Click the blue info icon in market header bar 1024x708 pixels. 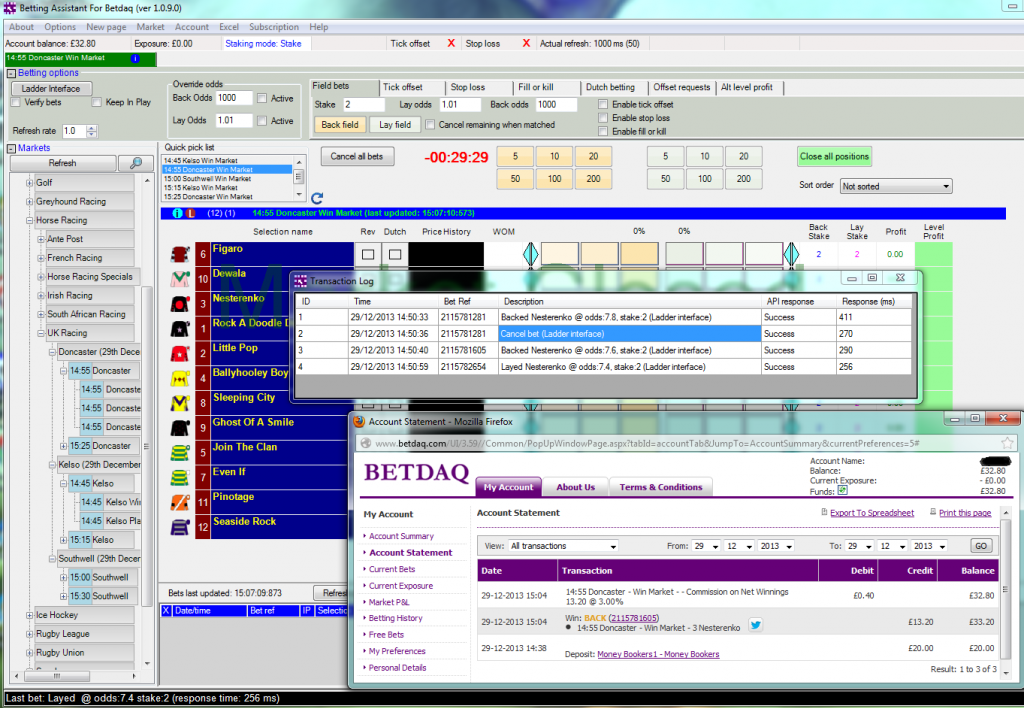(177, 213)
